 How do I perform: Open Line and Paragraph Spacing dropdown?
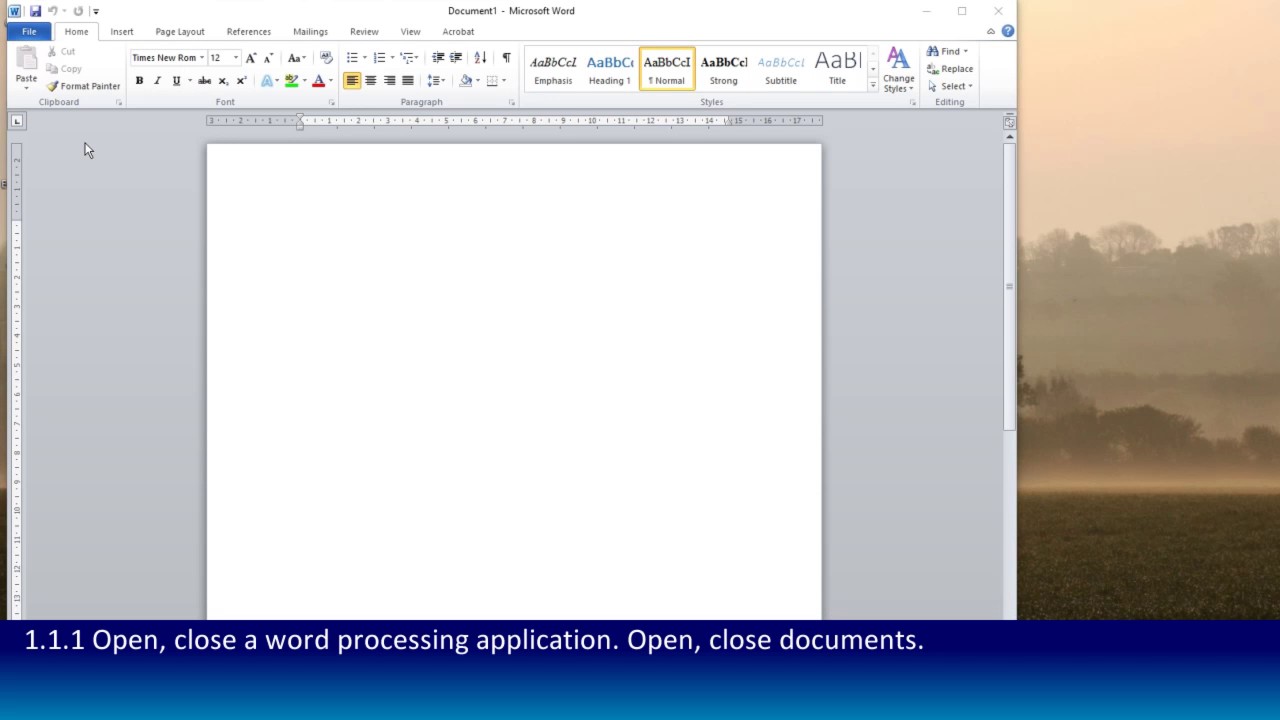(435, 81)
